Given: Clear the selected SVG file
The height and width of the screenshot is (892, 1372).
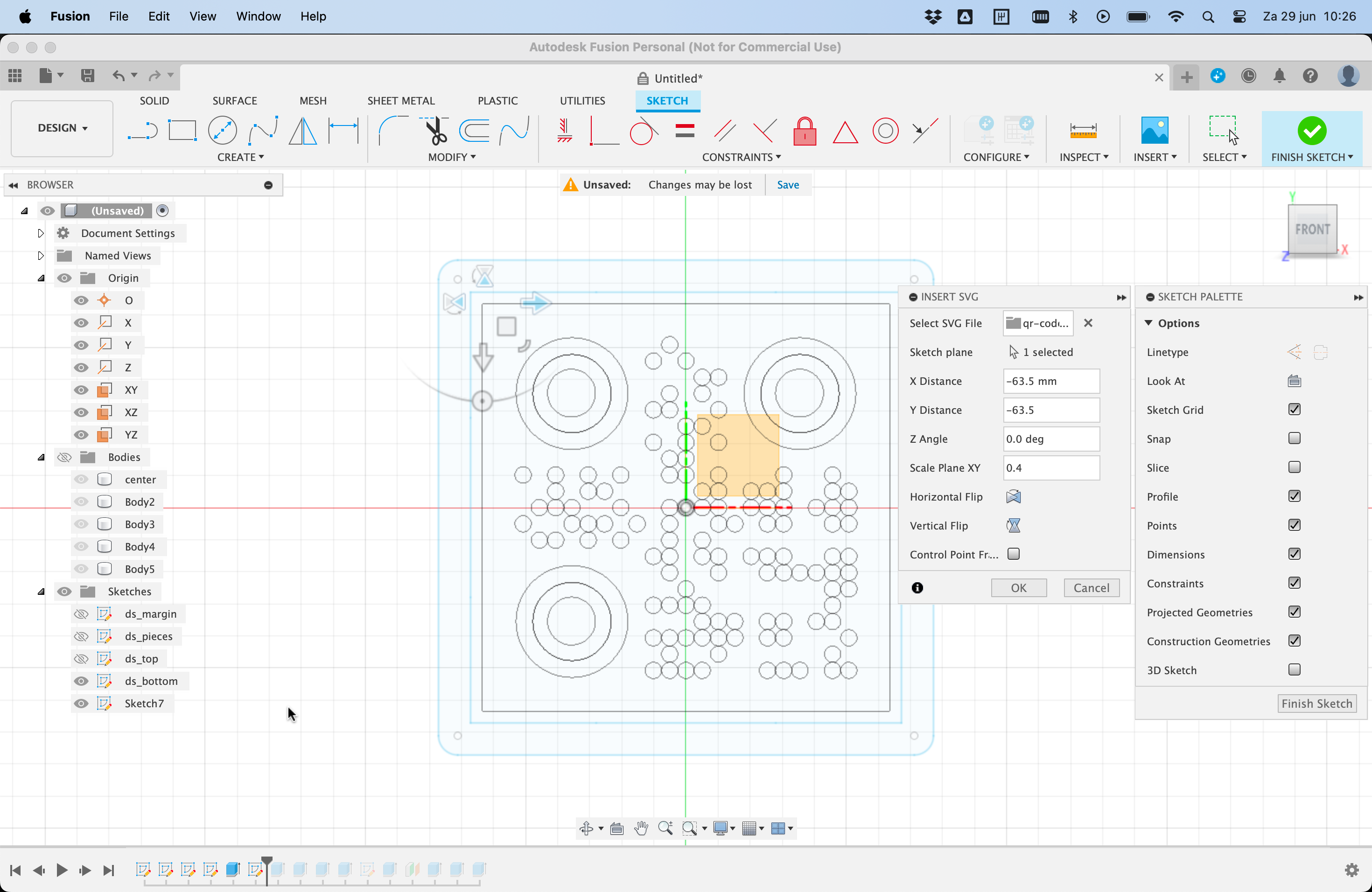Looking at the screenshot, I should [1088, 323].
